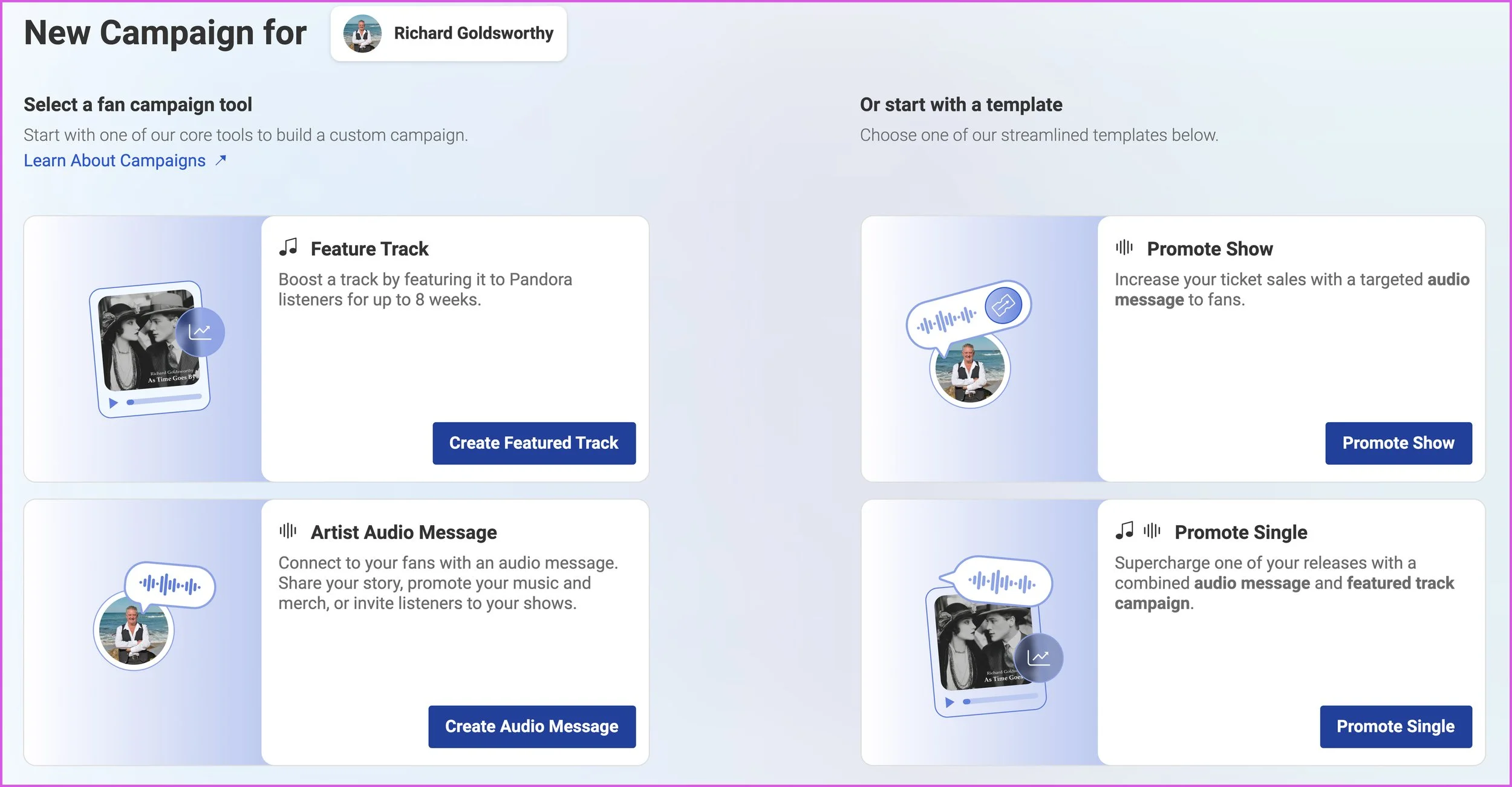
Task: Click the waveform icon beside Promote Show heading
Action: coord(1124,247)
